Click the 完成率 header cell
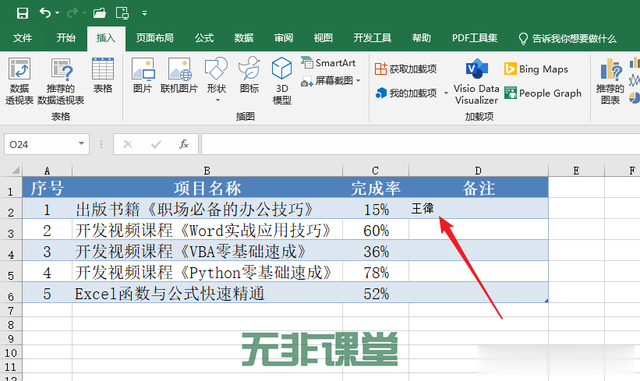 (x=376, y=187)
